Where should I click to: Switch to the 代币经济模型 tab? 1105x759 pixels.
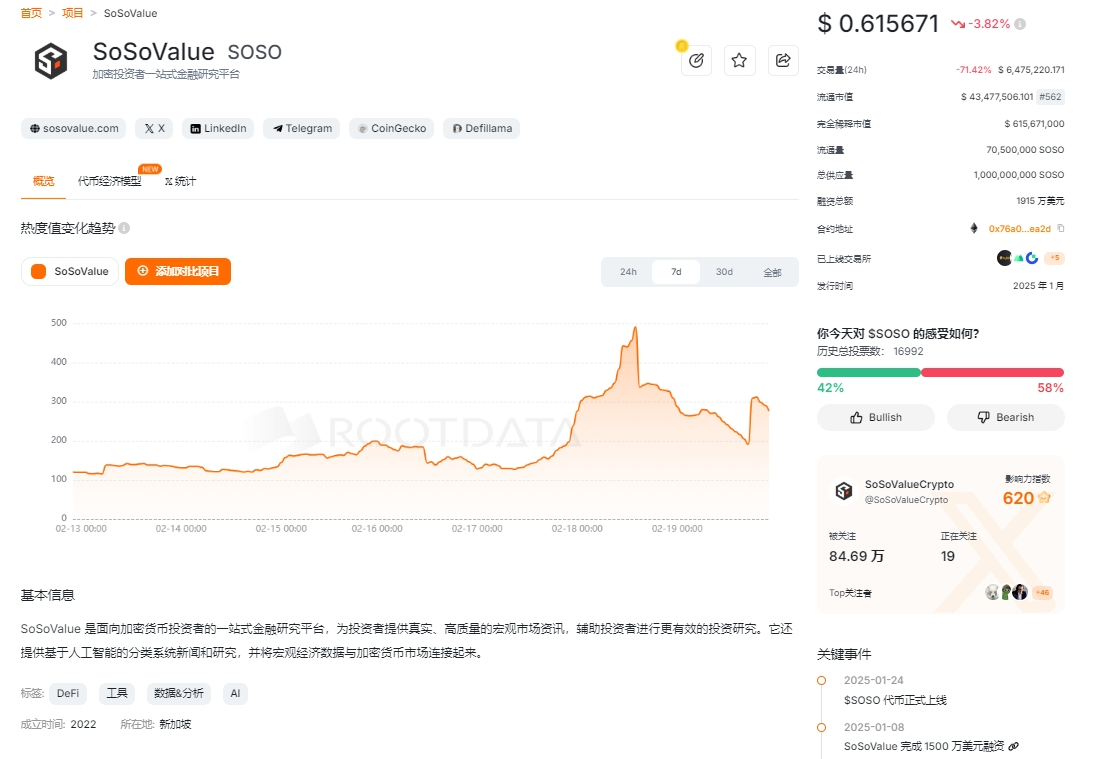coord(109,181)
